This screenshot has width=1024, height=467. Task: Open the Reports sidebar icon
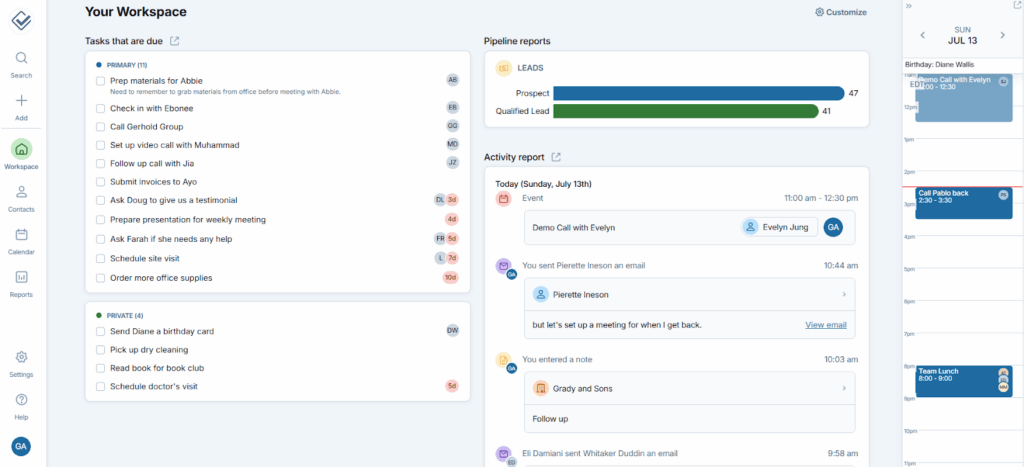[x=21, y=277]
